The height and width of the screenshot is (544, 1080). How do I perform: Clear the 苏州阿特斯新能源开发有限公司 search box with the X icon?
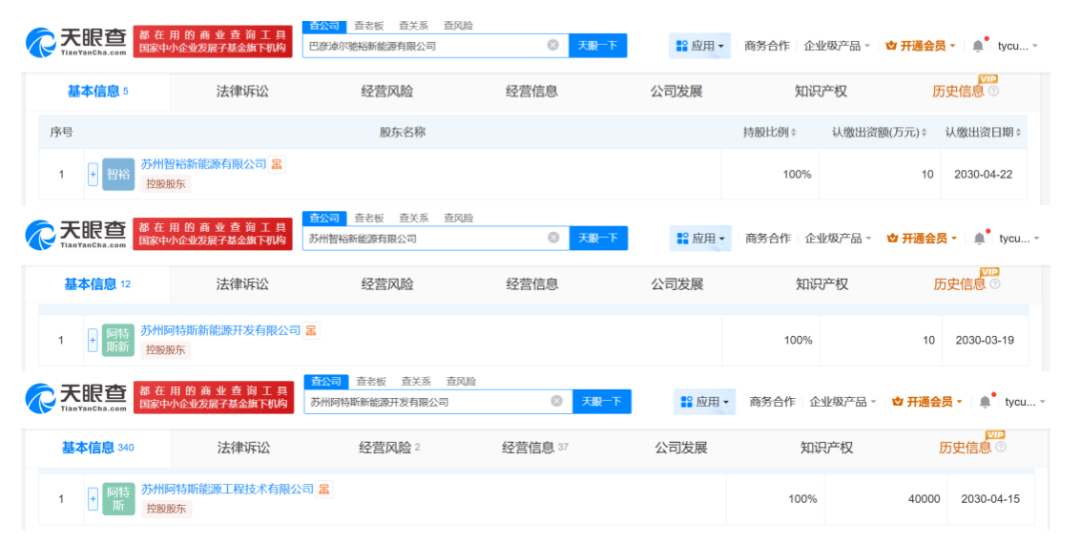tap(557, 401)
